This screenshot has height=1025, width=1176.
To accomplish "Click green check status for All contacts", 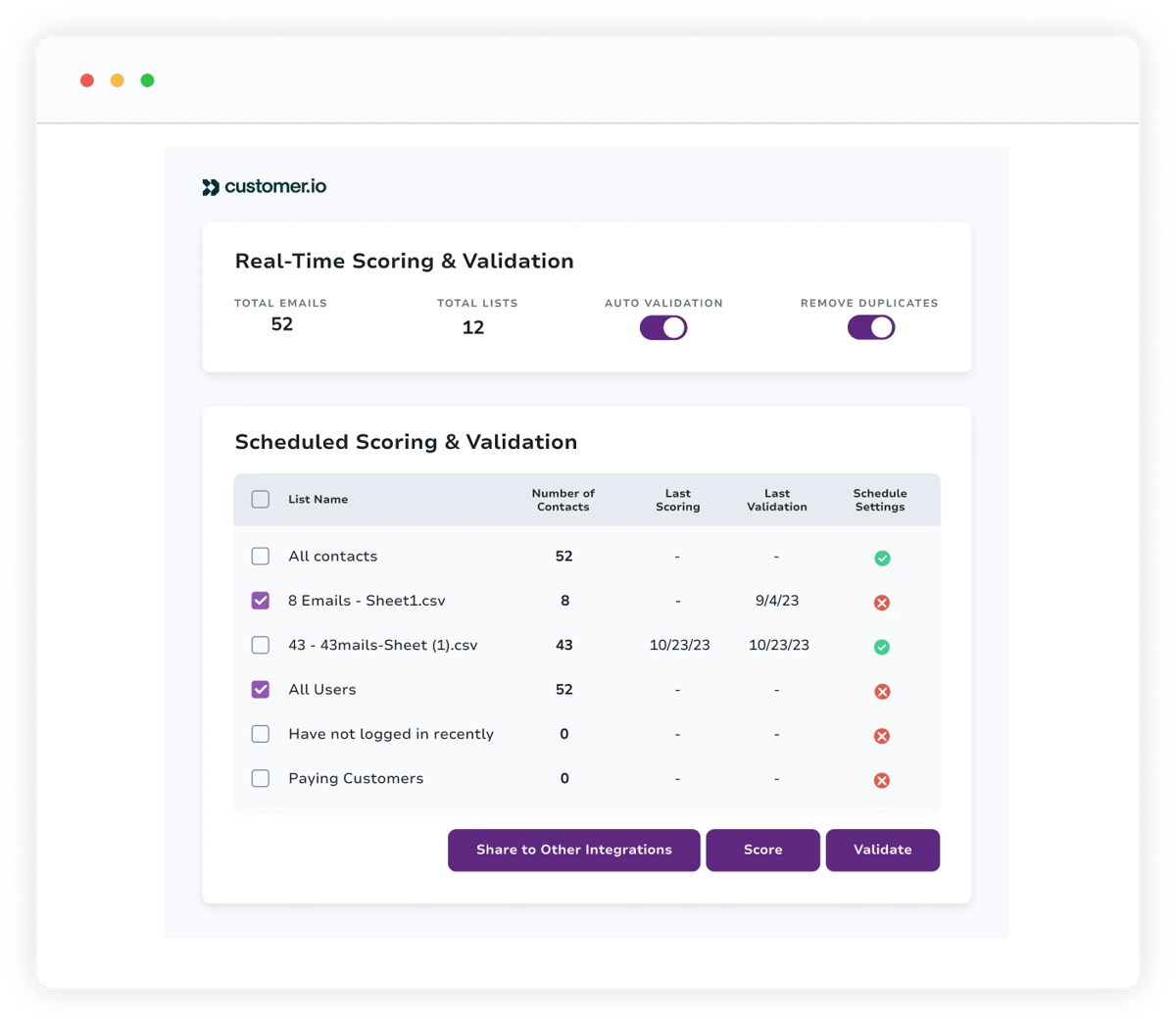I will [882, 558].
